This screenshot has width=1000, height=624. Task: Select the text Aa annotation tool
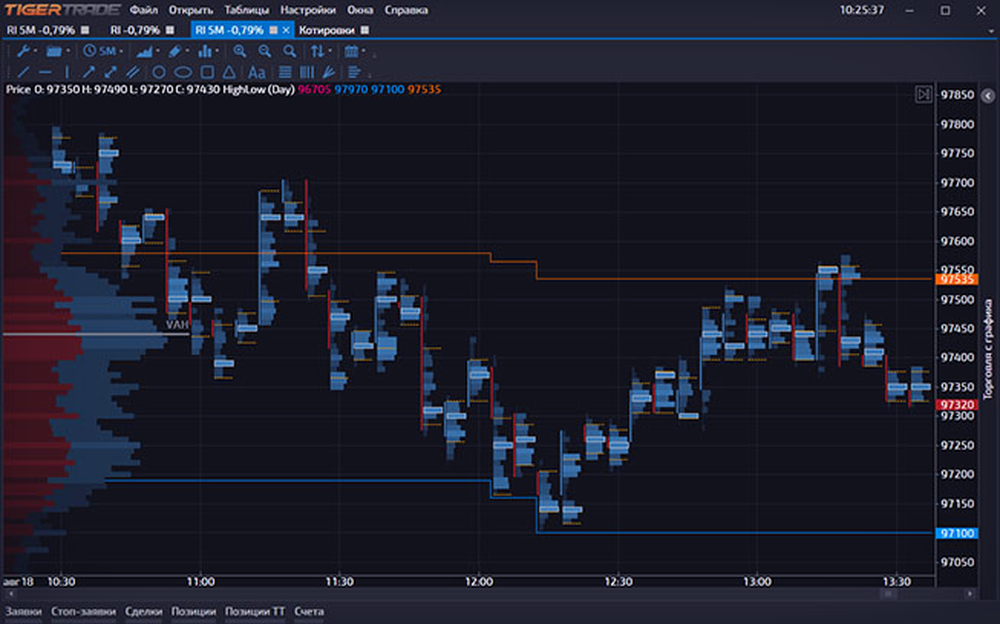click(x=257, y=72)
